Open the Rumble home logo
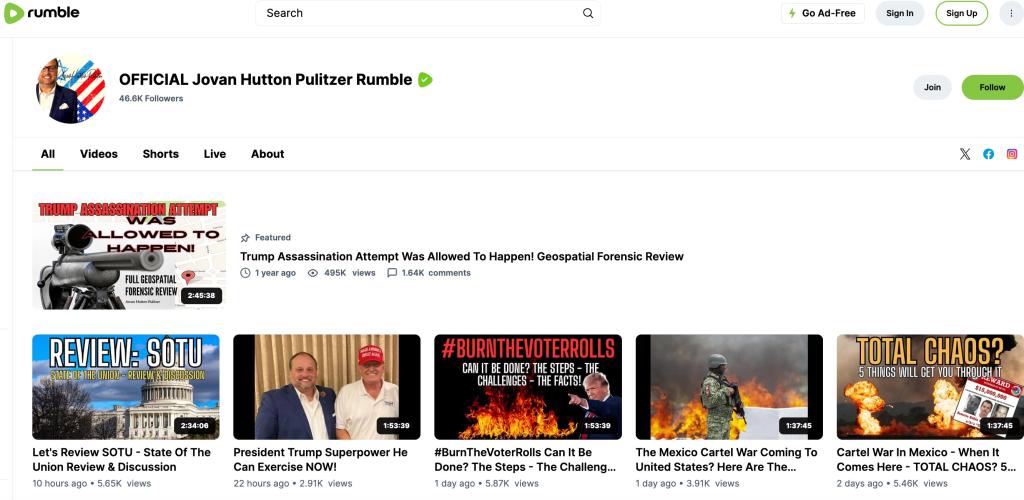 pyautogui.click(x=42, y=13)
